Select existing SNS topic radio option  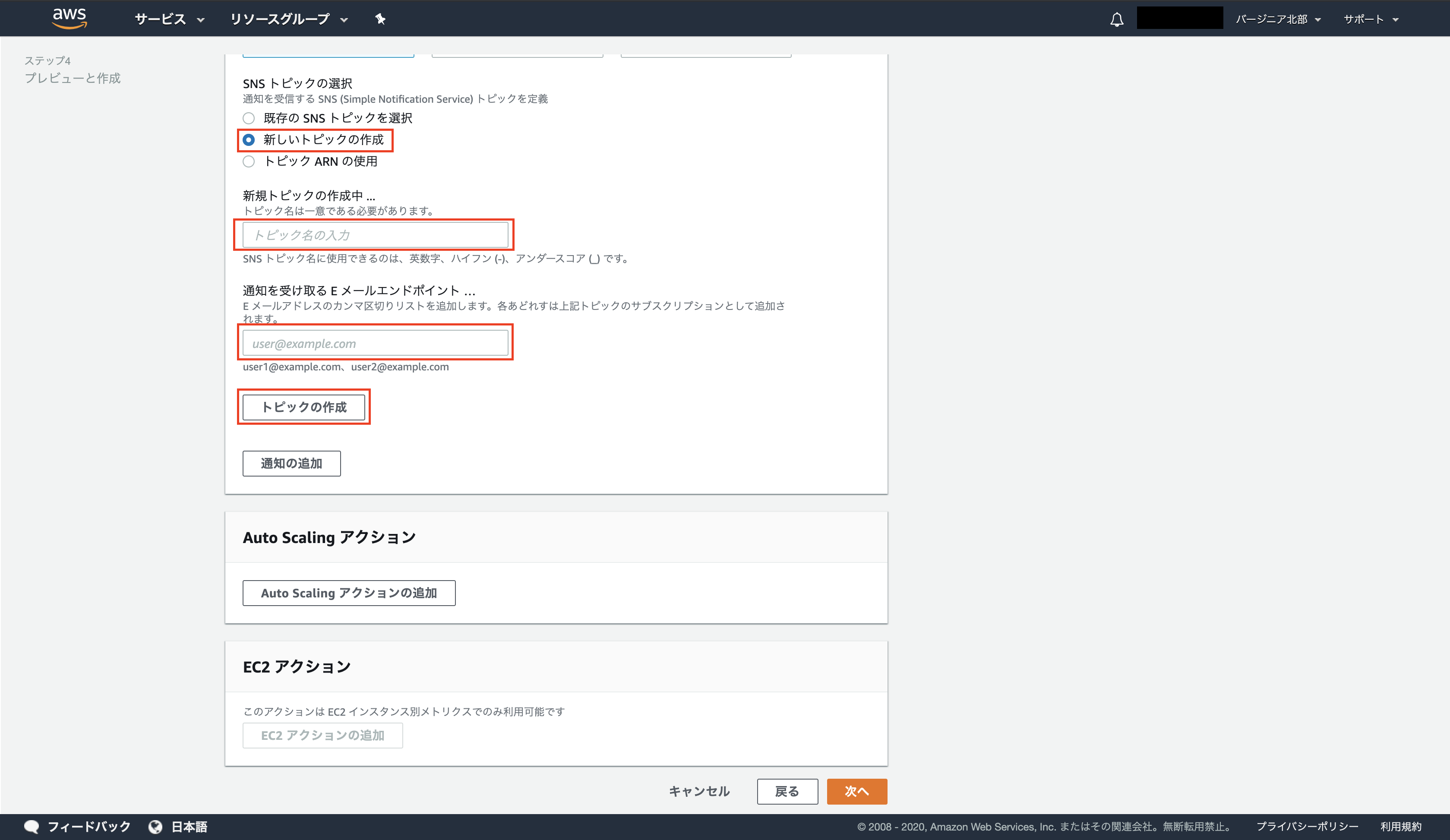(x=249, y=119)
